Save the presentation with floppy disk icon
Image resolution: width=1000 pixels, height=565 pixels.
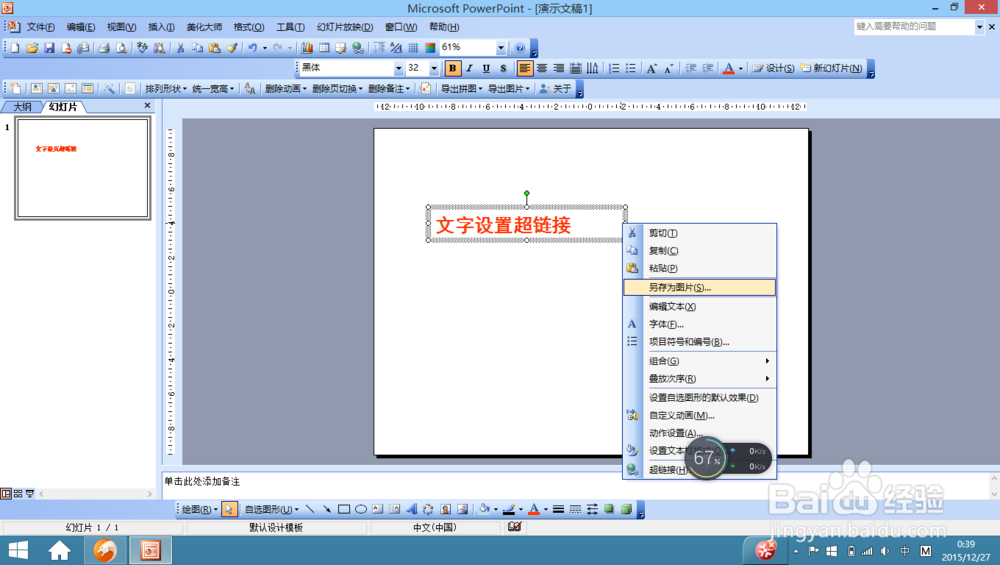point(49,48)
